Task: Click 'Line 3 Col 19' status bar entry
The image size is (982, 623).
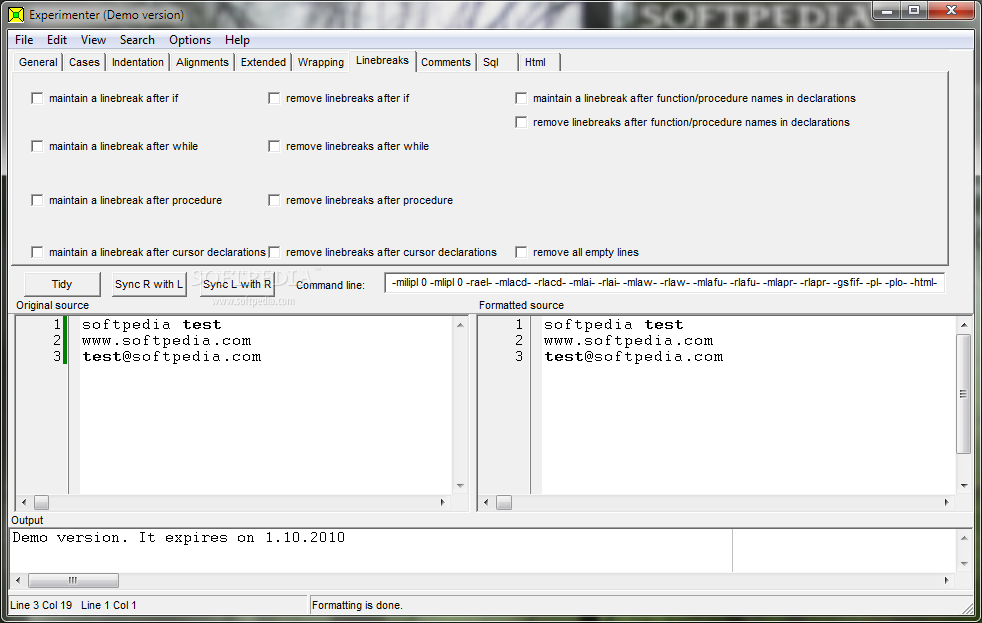Action: [x=41, y=605]
